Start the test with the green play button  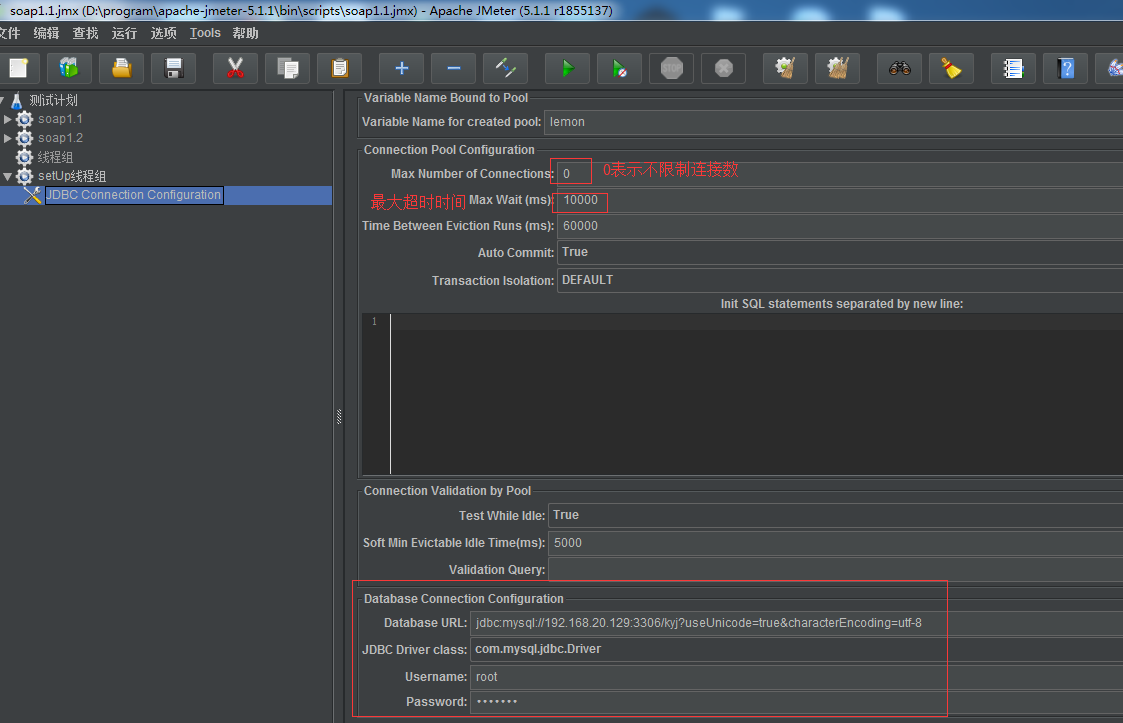point(567,68)
